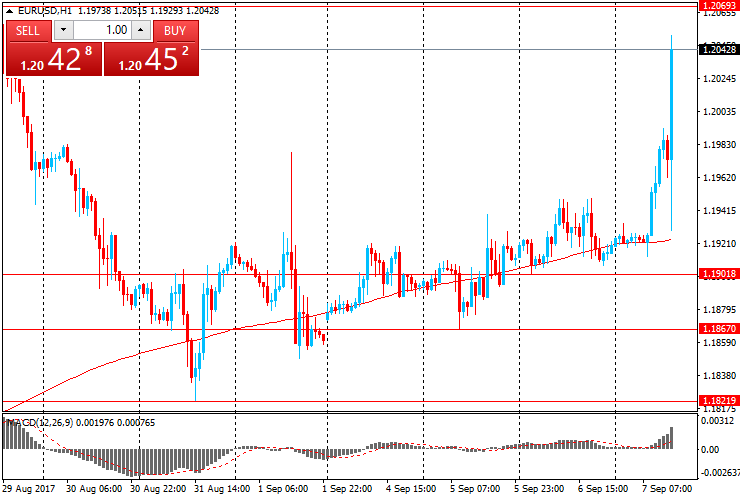
Task: Increase lot volume with up arrow
Action: point(140,31)
